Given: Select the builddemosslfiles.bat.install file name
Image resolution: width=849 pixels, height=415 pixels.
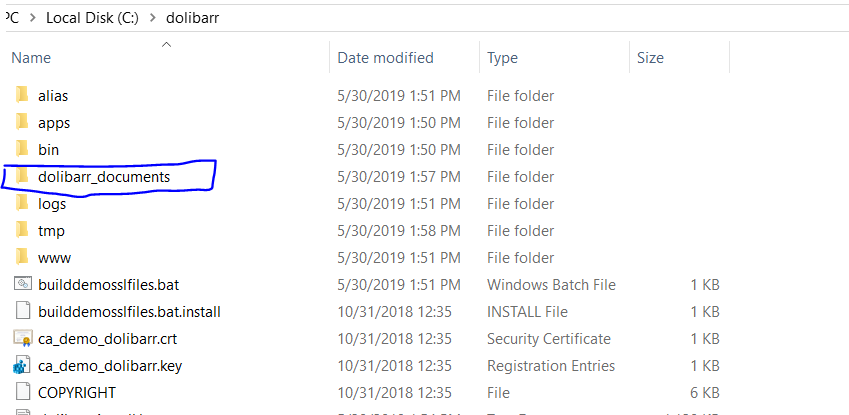Looking at the screenshot, I should pos(129,312).
